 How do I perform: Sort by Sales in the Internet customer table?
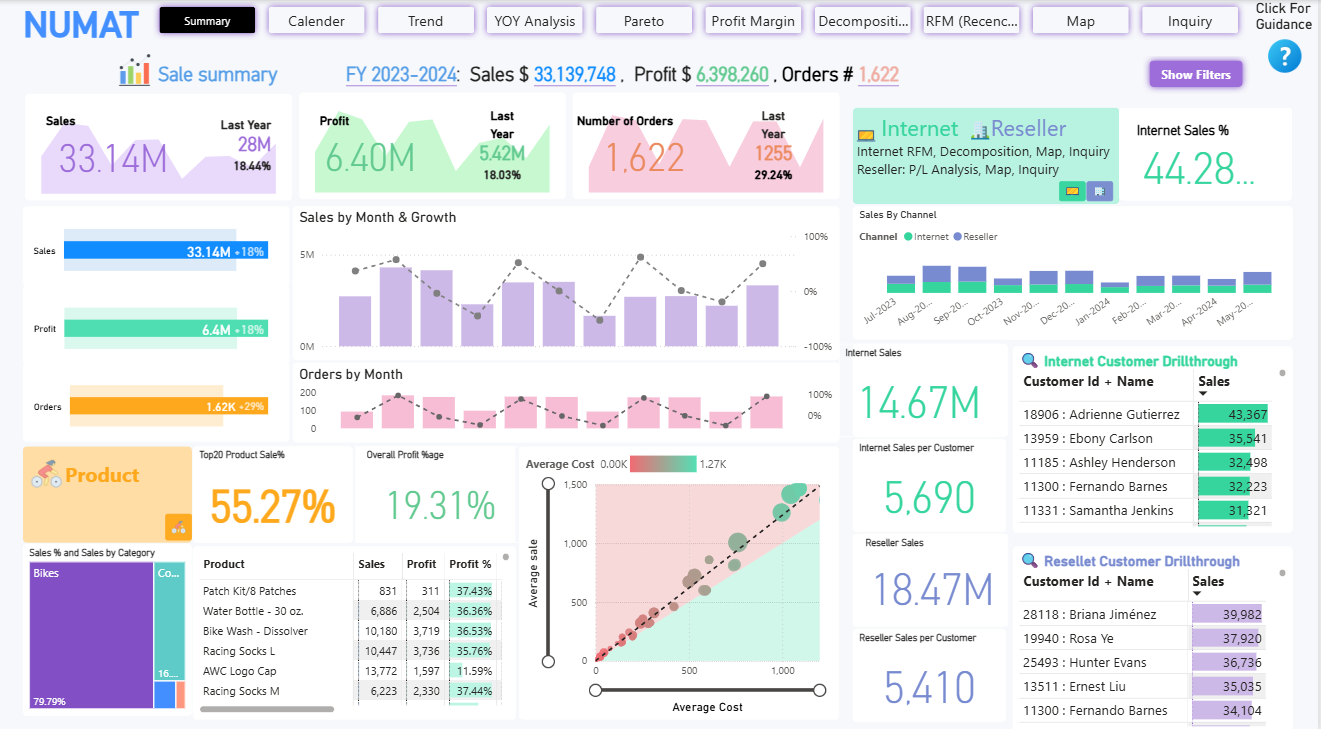1214,381
